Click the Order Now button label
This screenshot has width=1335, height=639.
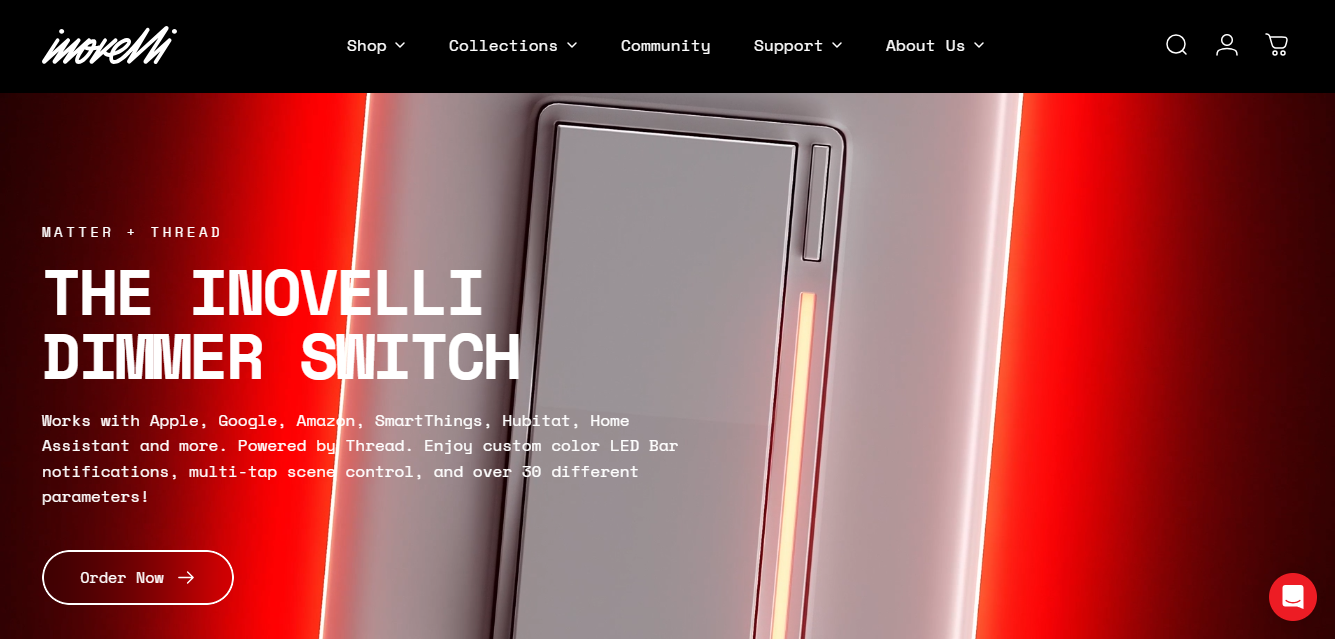click(122, 578)
